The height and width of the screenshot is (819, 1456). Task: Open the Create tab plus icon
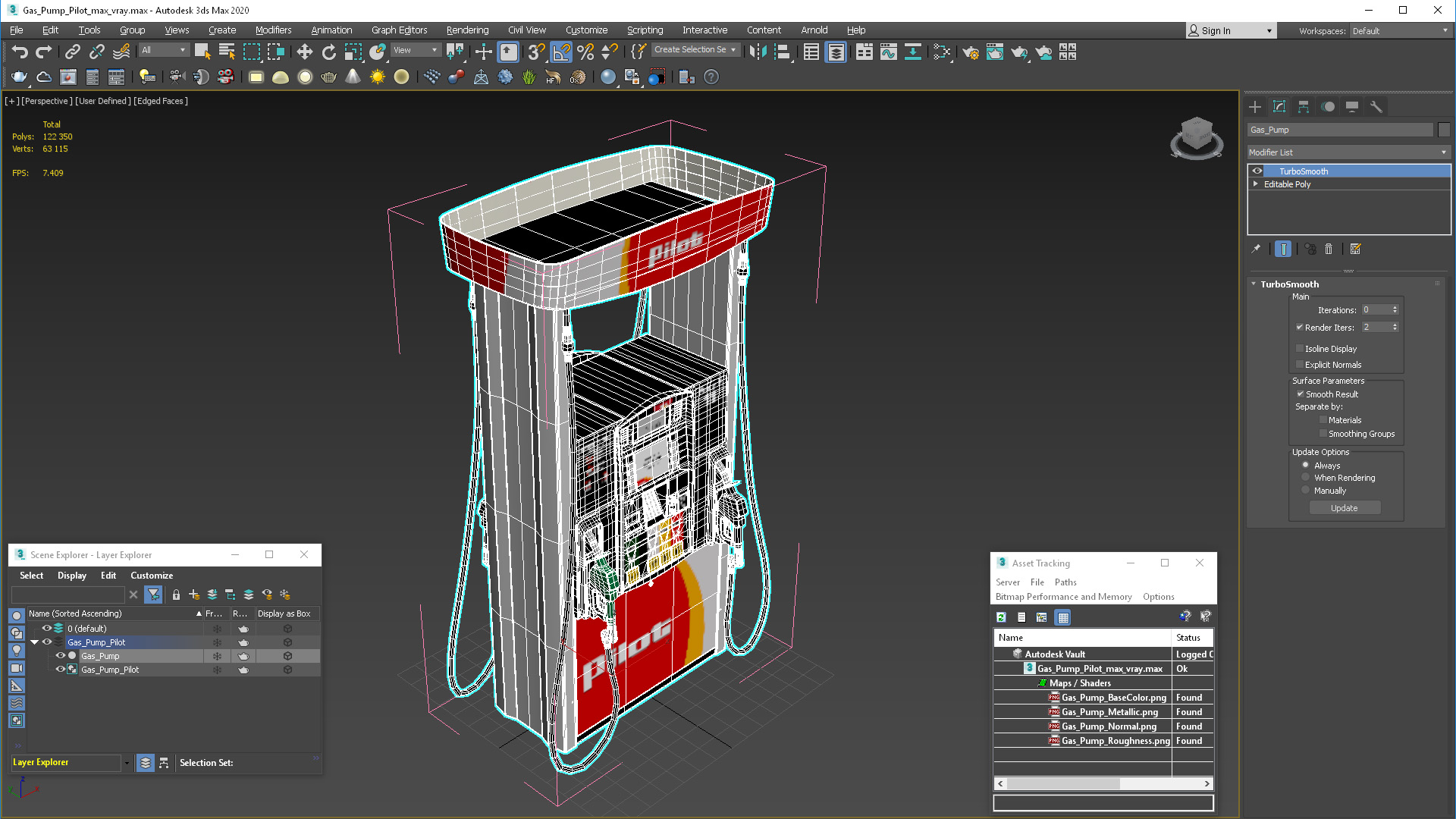tap(1255, 107)
